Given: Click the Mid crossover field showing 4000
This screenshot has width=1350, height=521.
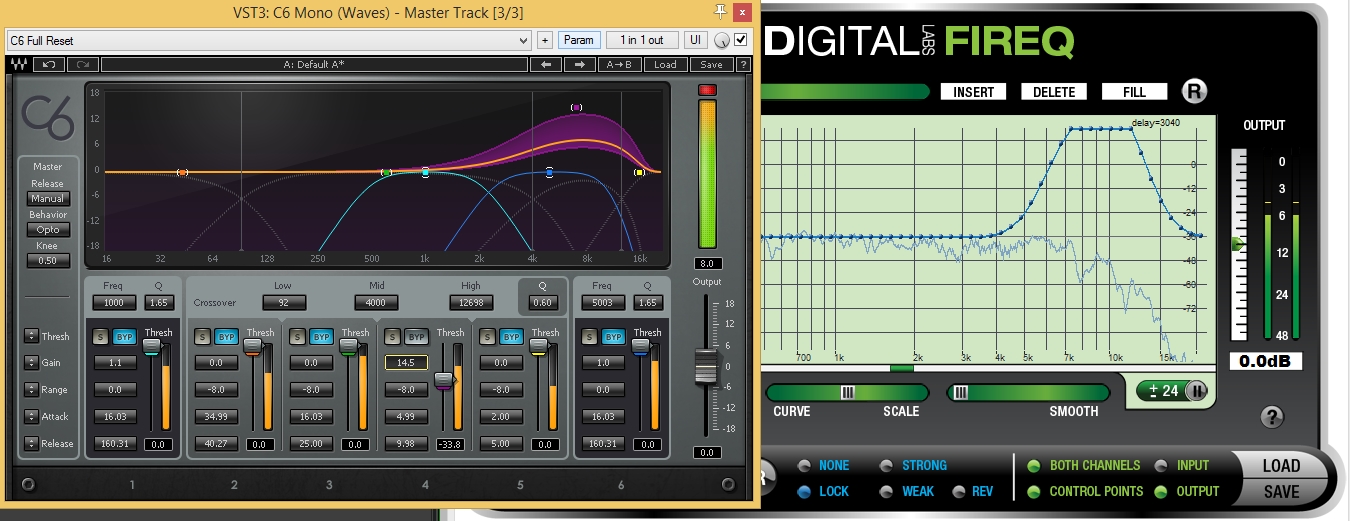Looking at the screenshot, I should tap(376, 302).
